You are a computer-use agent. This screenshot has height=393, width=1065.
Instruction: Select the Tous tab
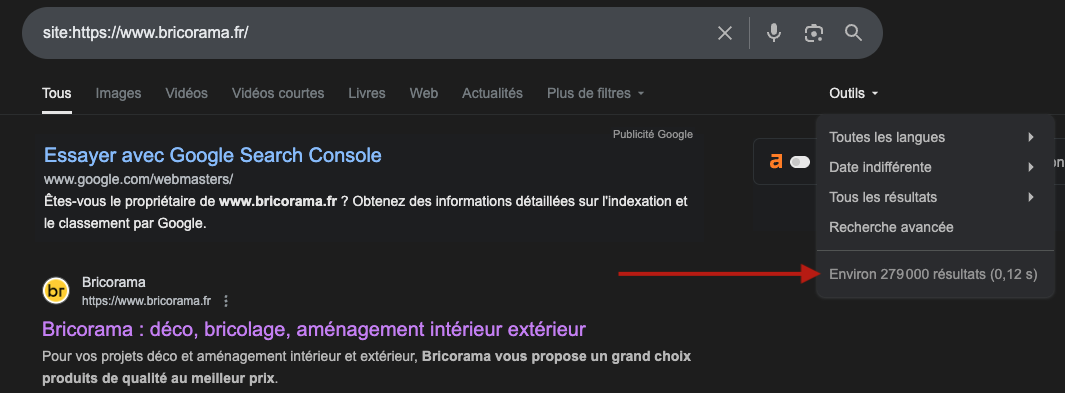pyautogui.click(x=56, y=94)
